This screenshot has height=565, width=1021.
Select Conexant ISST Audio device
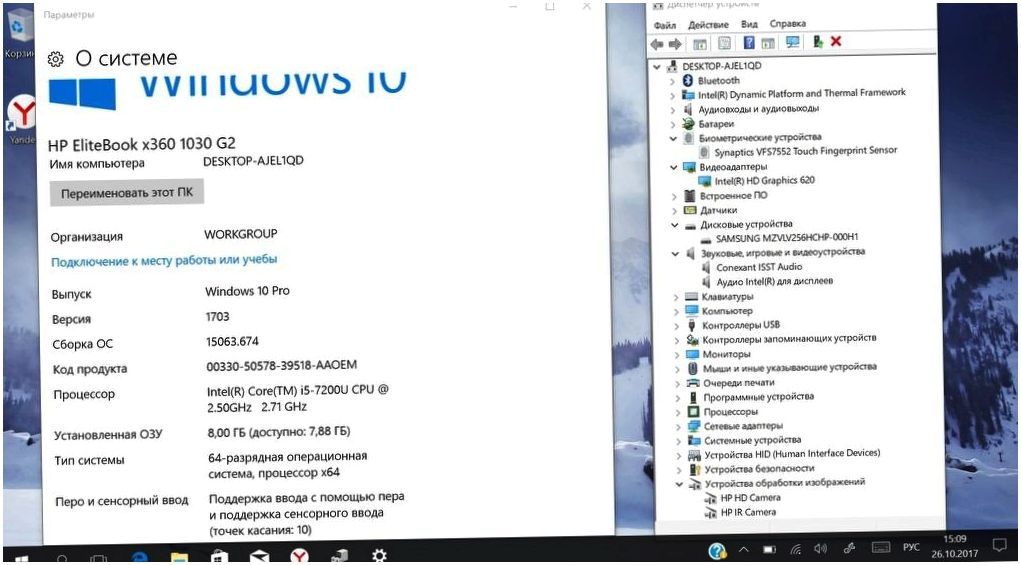coord(759,267)
